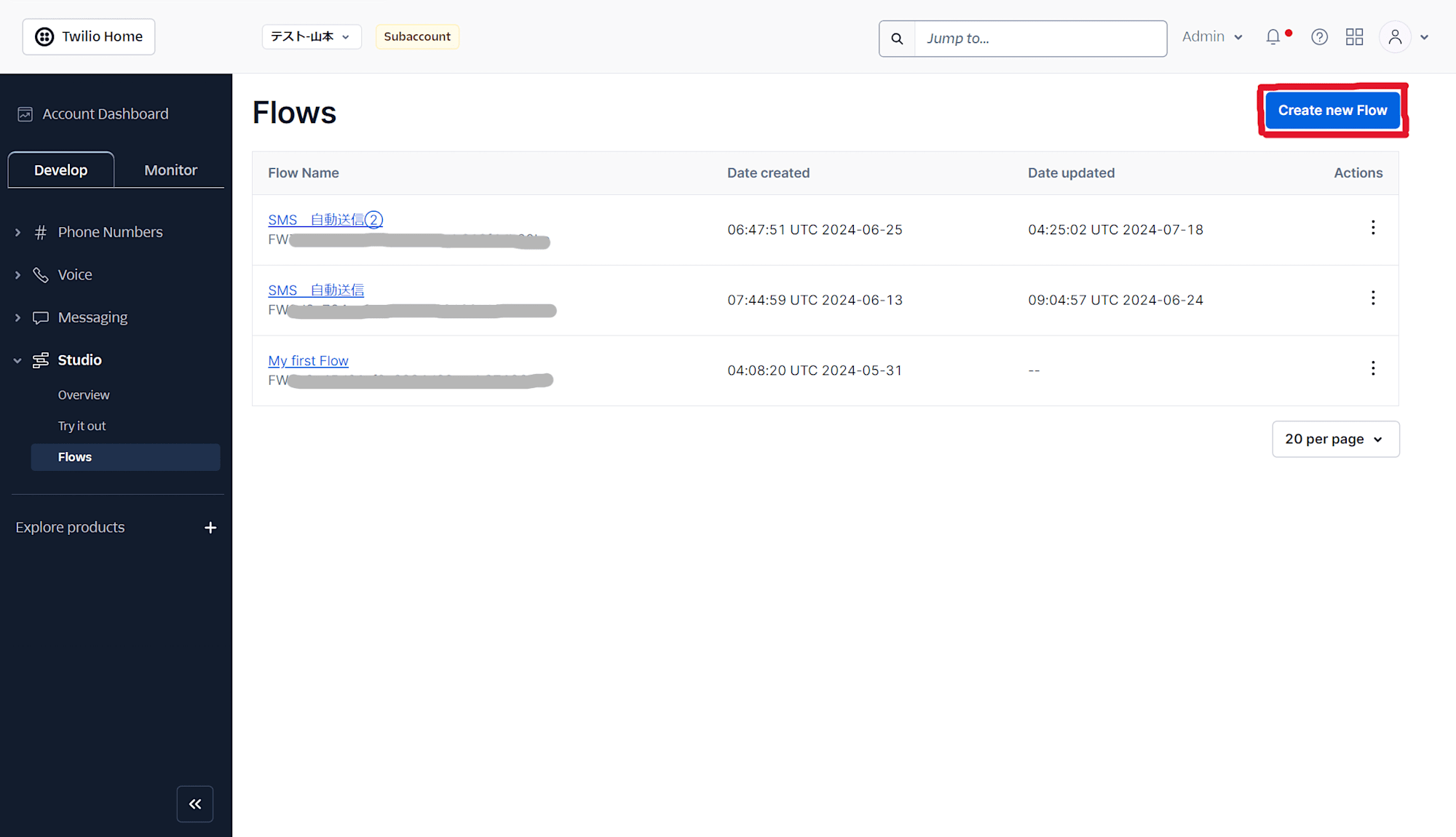Image resolution: width=1456 pixels, height=837 pixels.
Task: Open SMS 自動送信 flow link
Action: (316, 290)
